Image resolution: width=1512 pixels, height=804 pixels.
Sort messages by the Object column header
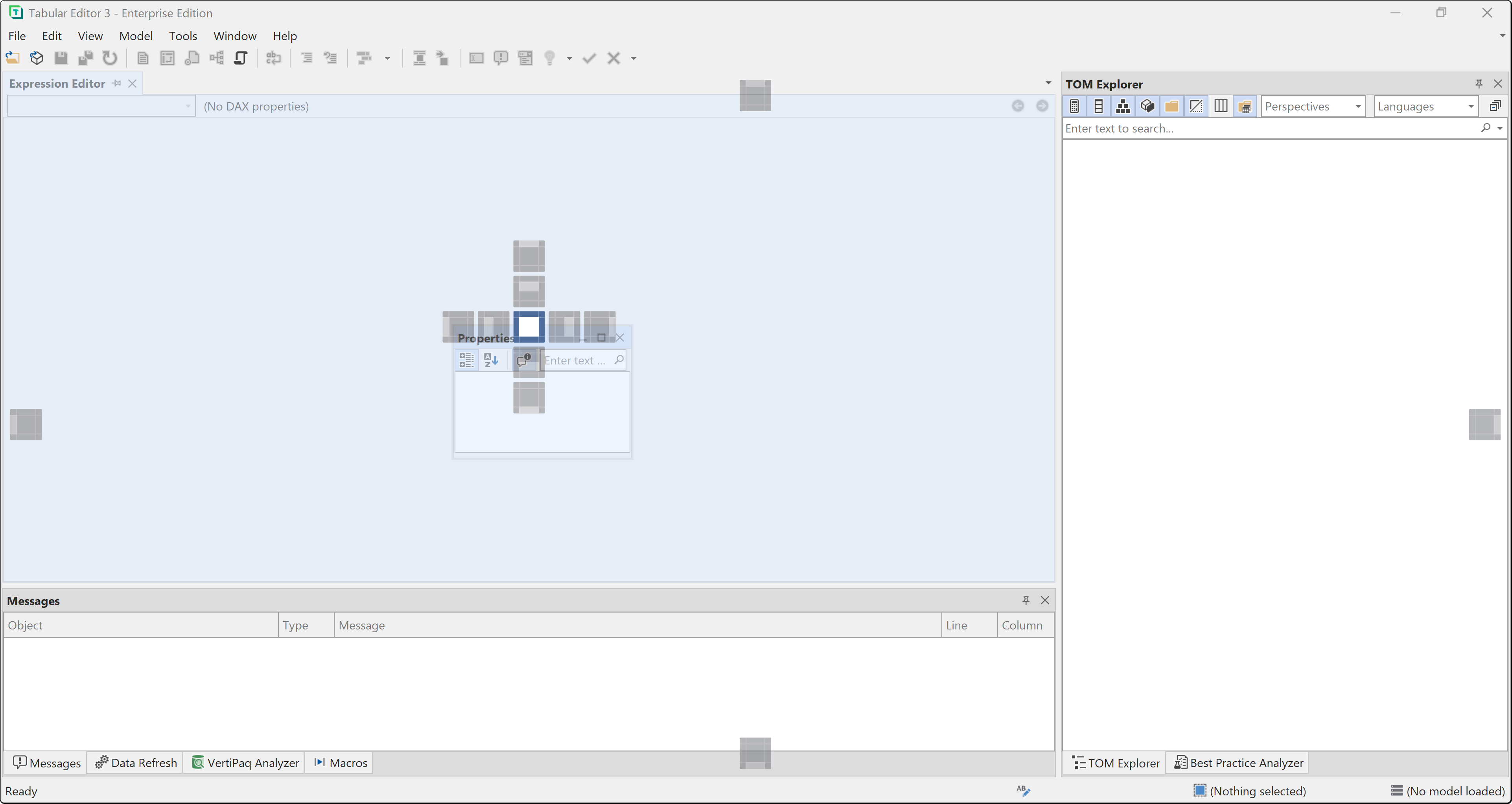point(141,626)
